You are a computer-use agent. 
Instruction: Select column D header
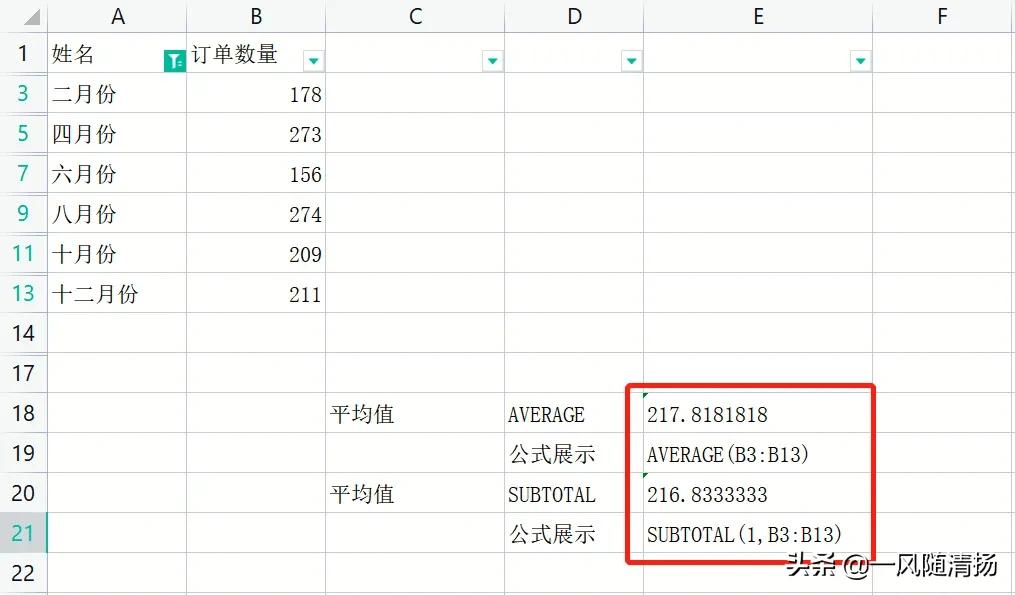(x=574, y=16)
